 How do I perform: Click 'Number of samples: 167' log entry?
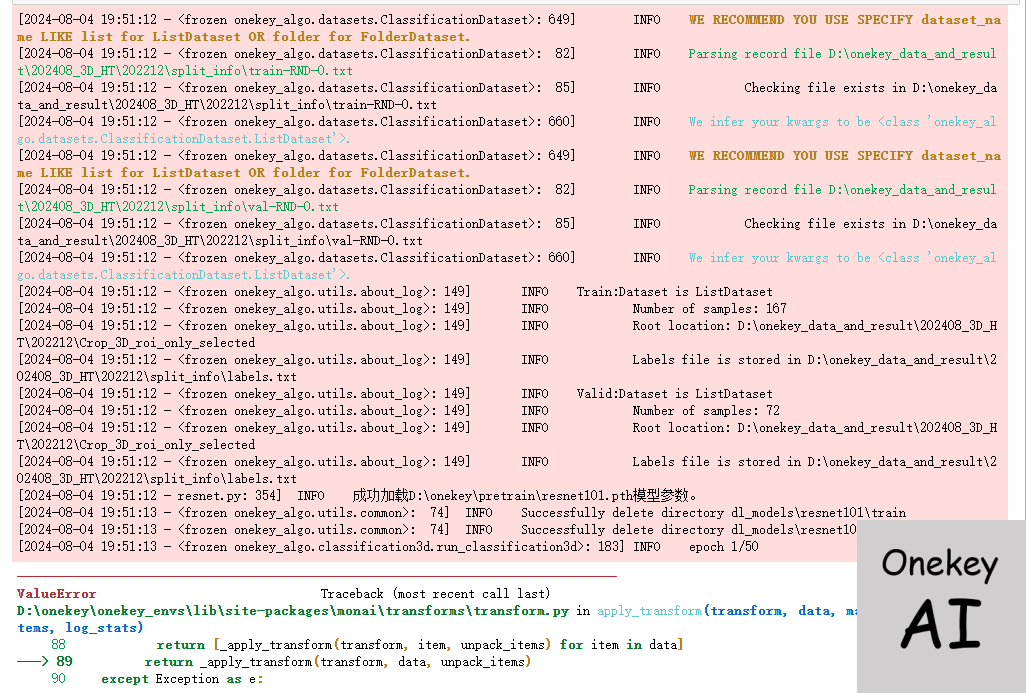(709, 309)
